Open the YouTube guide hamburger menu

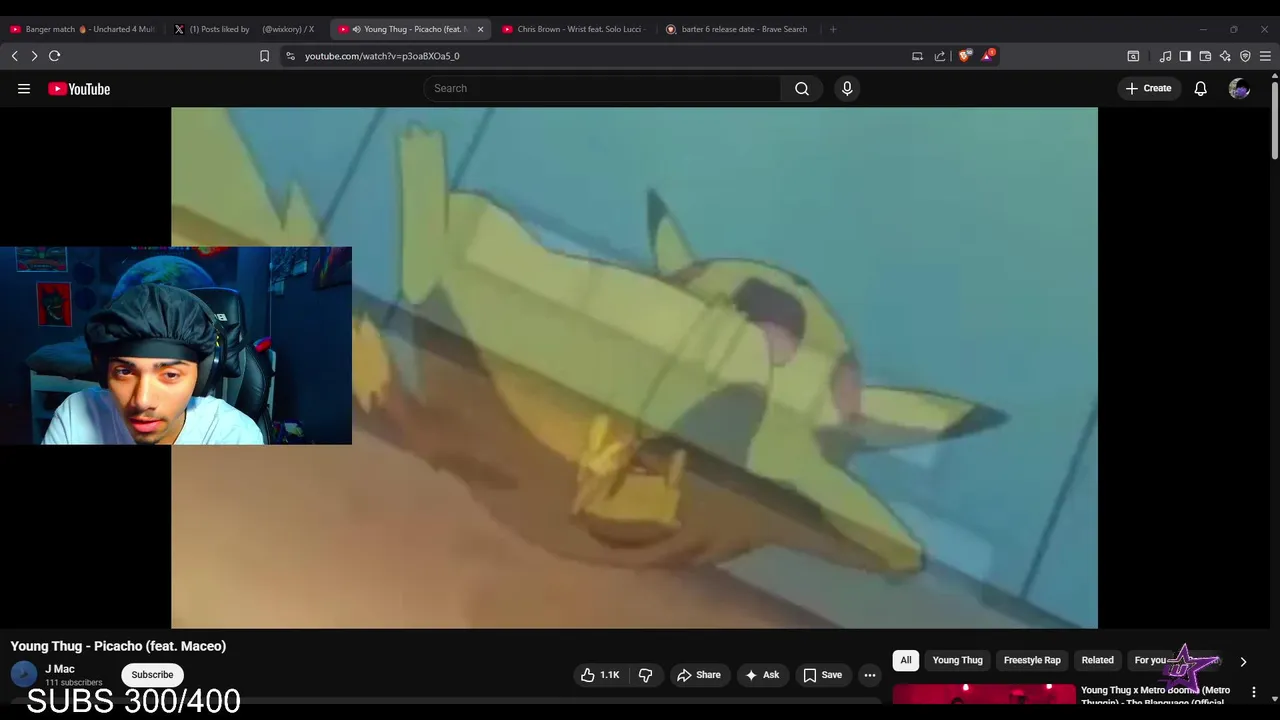pyautogui.click(x=24, y=89)
